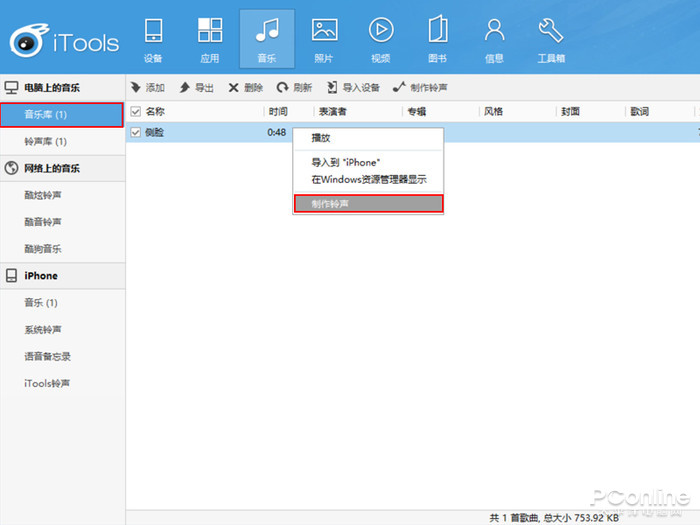Click the 封面 column header
Viewport: 700px width, 525px height.
(570, 112)
